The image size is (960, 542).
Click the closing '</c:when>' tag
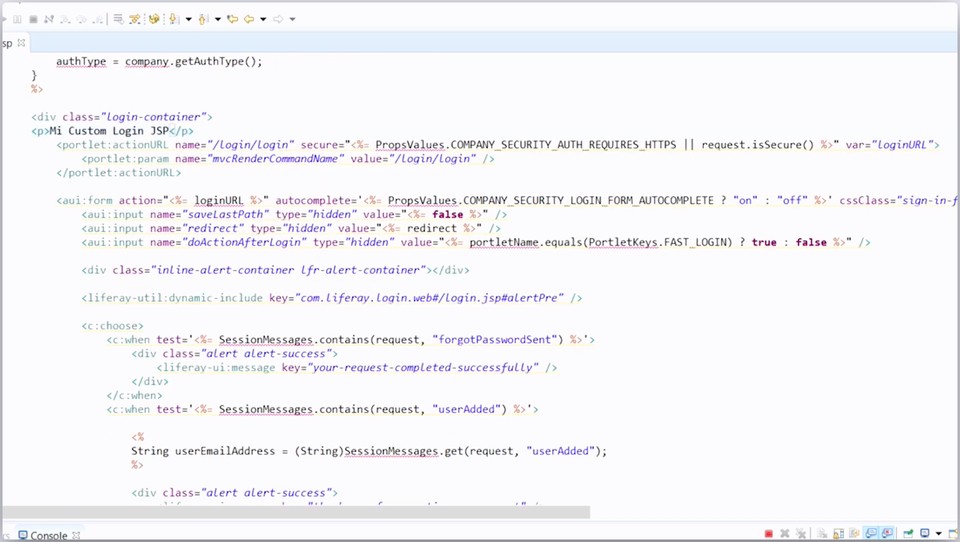134,396
